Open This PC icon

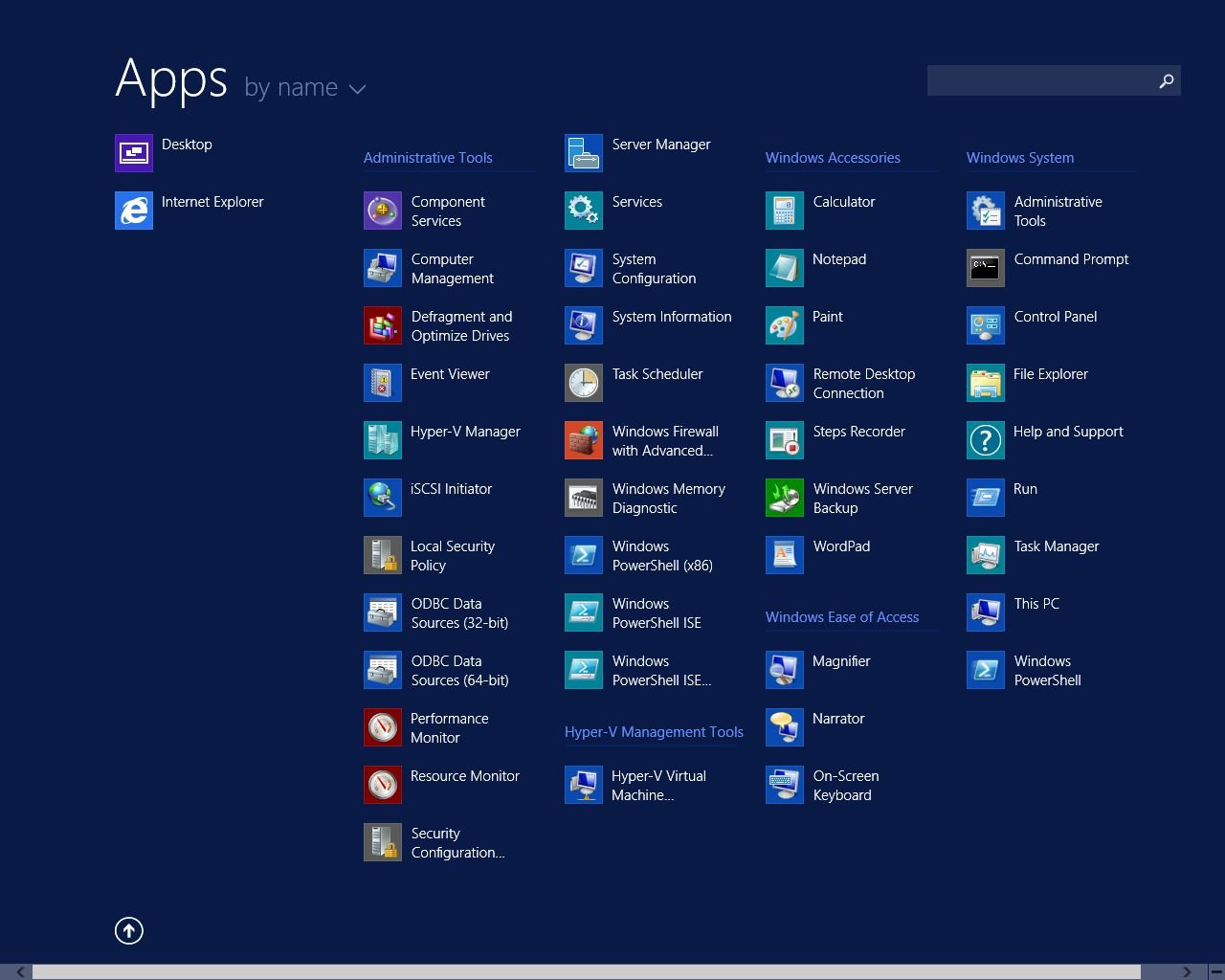click(x=986, y=612)
